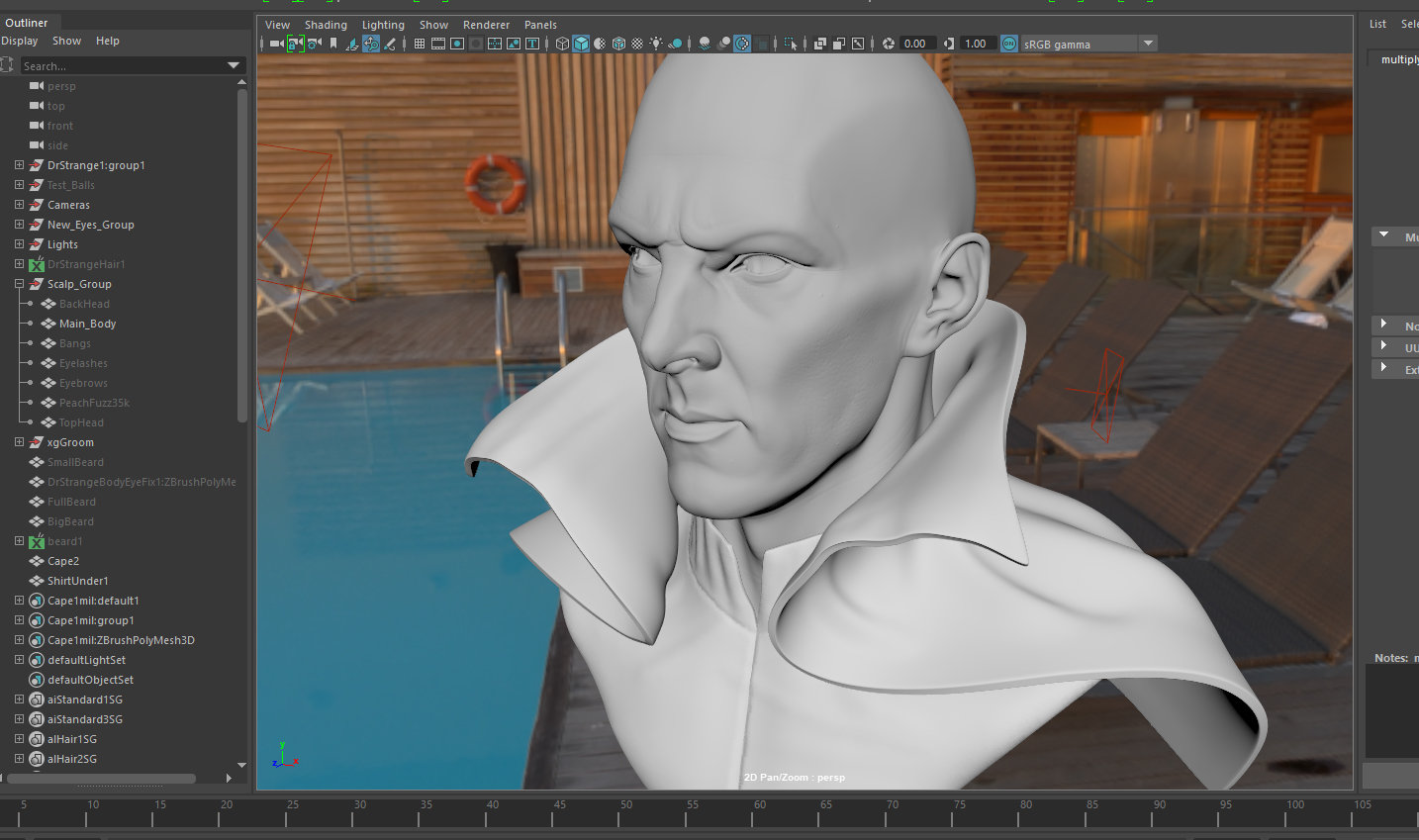
Task: Click the Select Camera icon in viewport toolbar
Action: (277, 44)
